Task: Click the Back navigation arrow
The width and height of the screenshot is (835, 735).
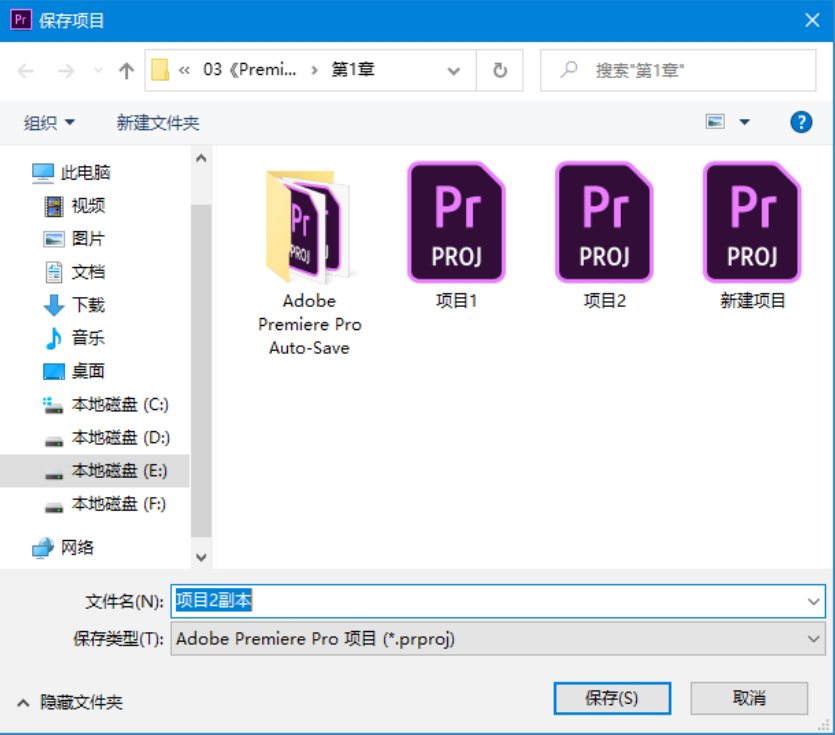Action: [26, 71]
